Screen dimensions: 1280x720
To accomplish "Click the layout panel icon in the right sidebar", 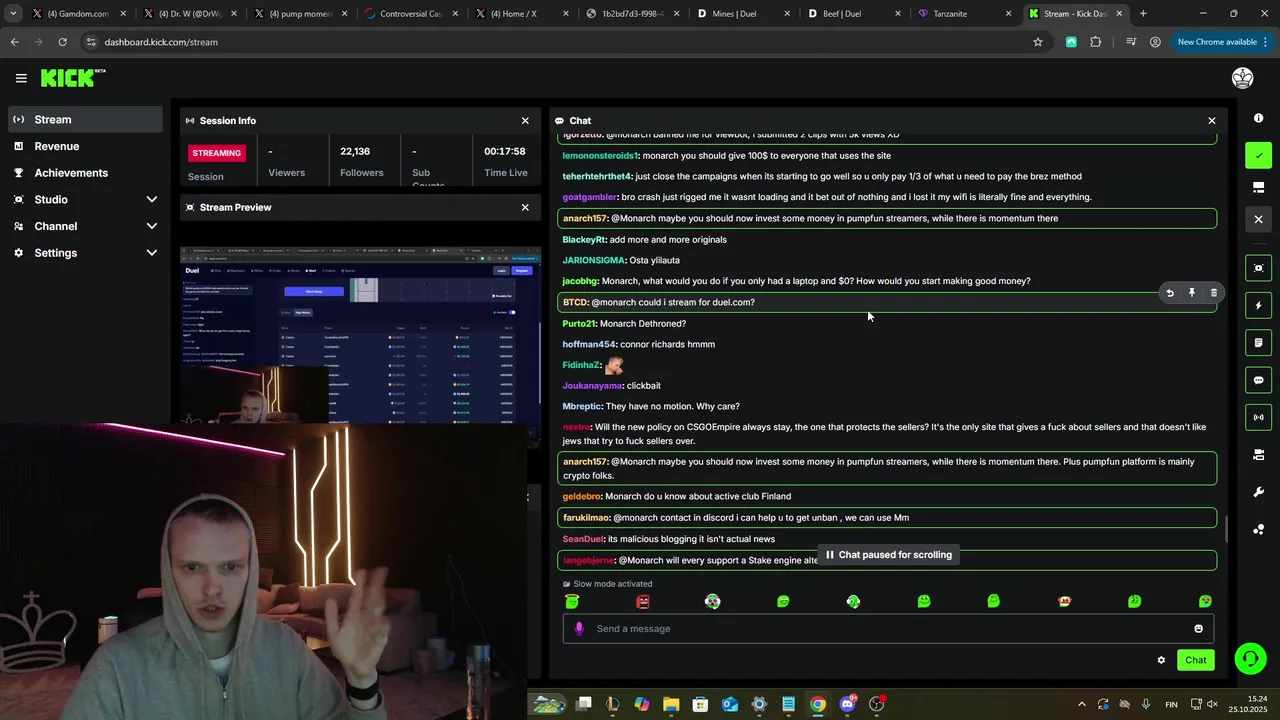I will pyautogui.click(x=1258, y=187).
